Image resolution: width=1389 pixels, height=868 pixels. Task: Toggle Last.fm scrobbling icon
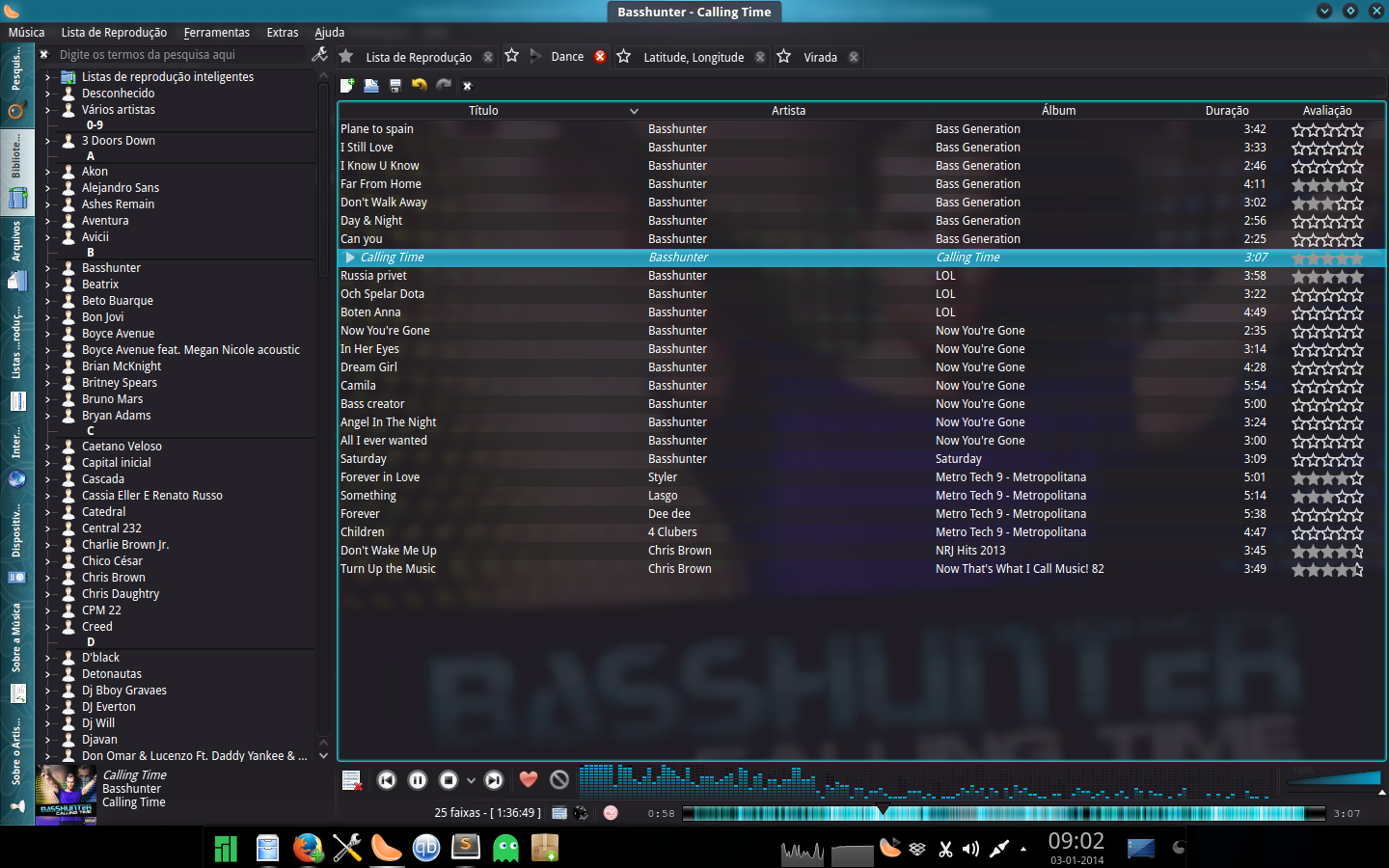[x=611, y=813]
